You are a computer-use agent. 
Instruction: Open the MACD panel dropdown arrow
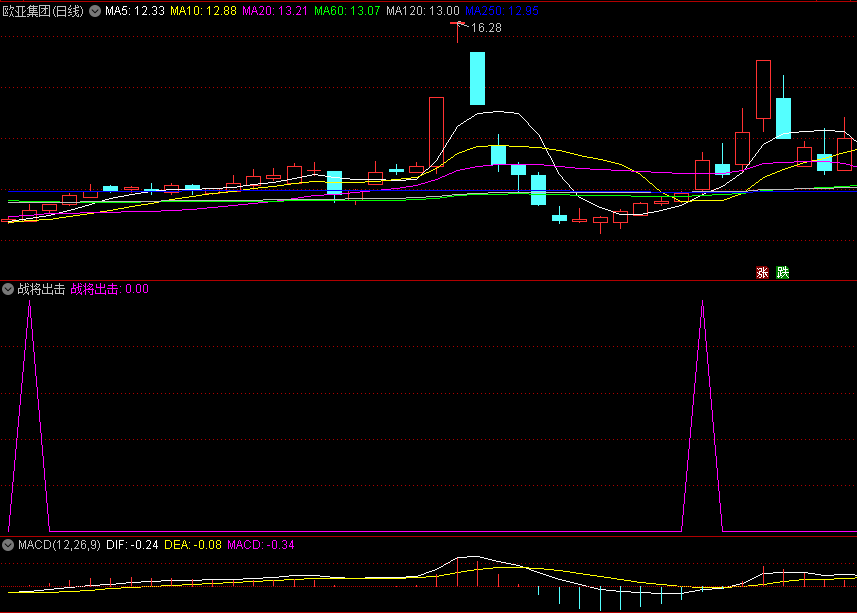tap(8, 545)
